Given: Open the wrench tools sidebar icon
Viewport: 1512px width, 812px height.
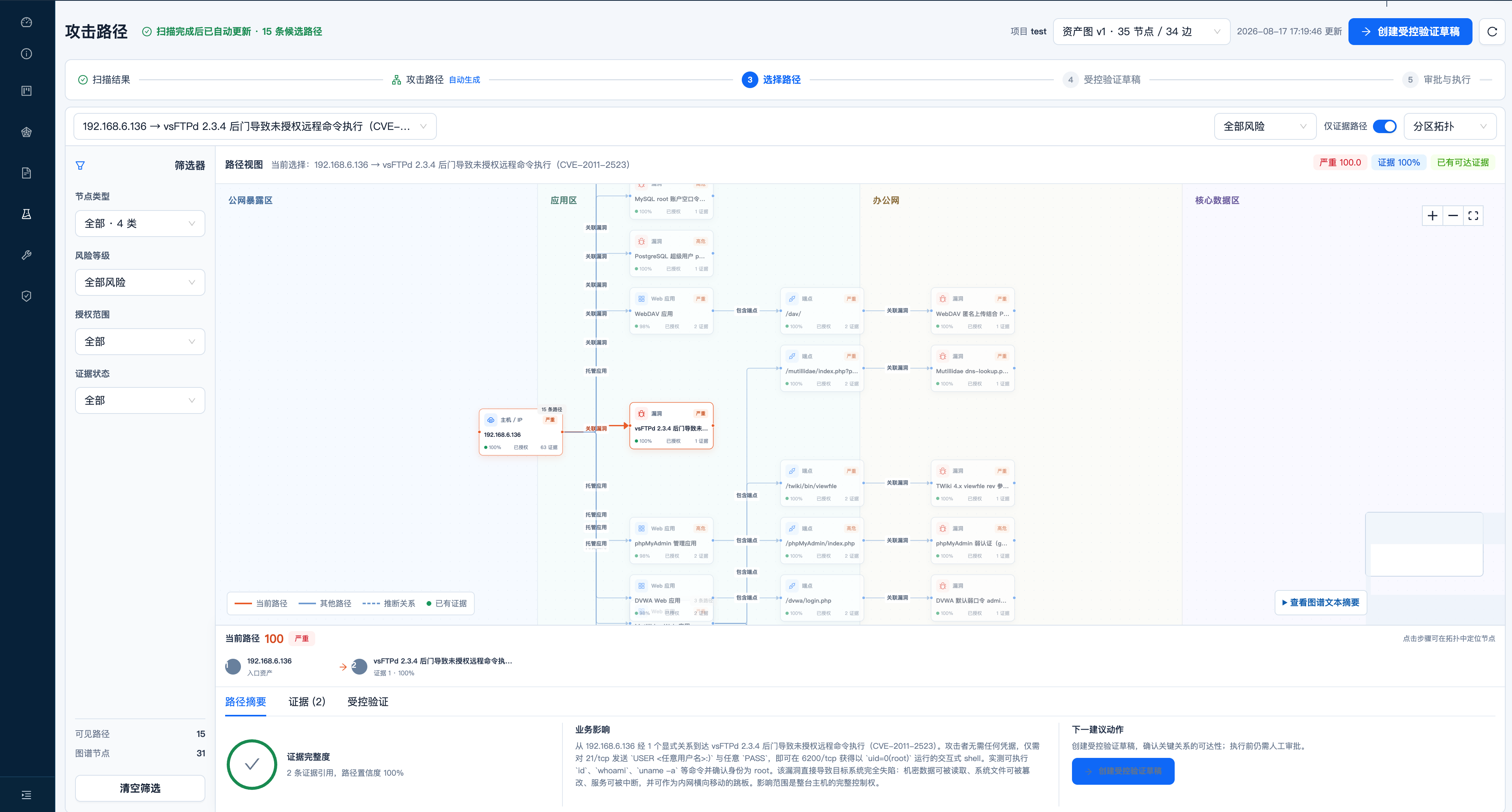Looking at the screenshot, I should tap(26, 255).
